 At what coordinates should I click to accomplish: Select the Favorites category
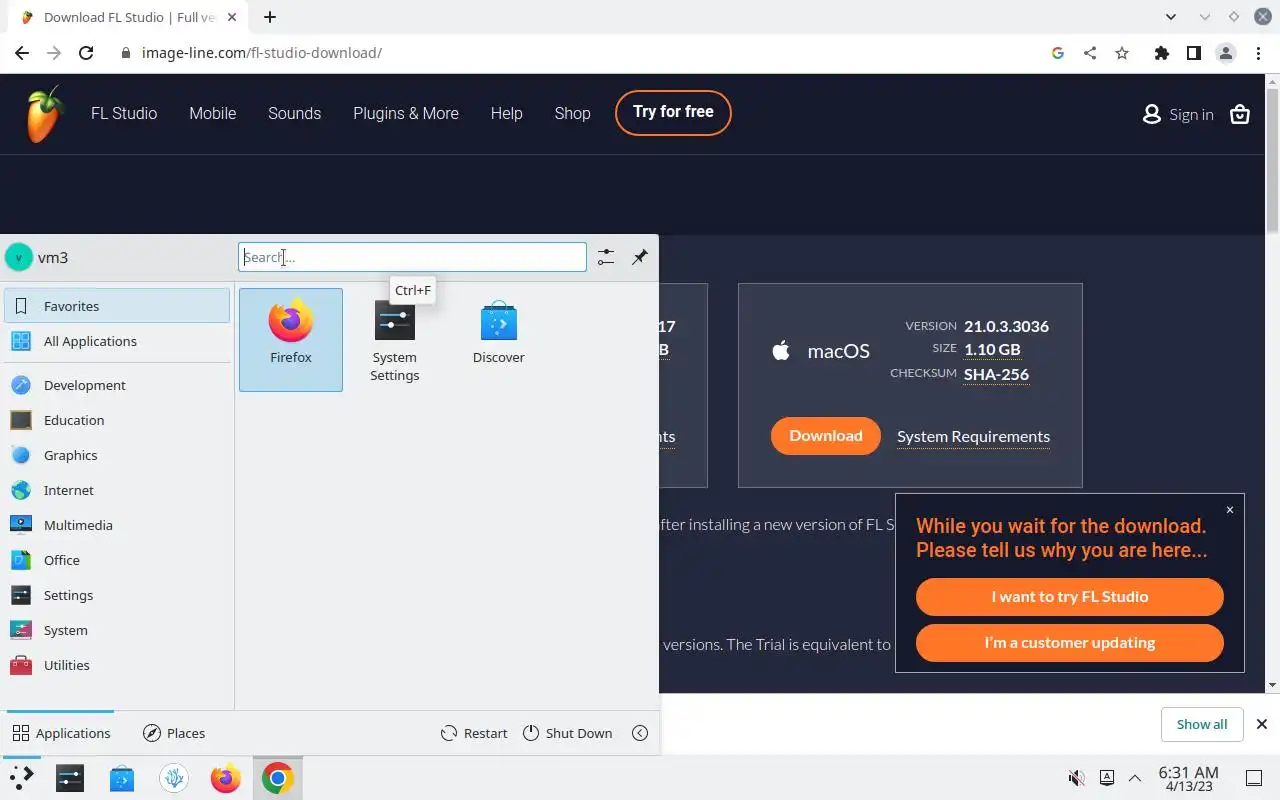118,306
